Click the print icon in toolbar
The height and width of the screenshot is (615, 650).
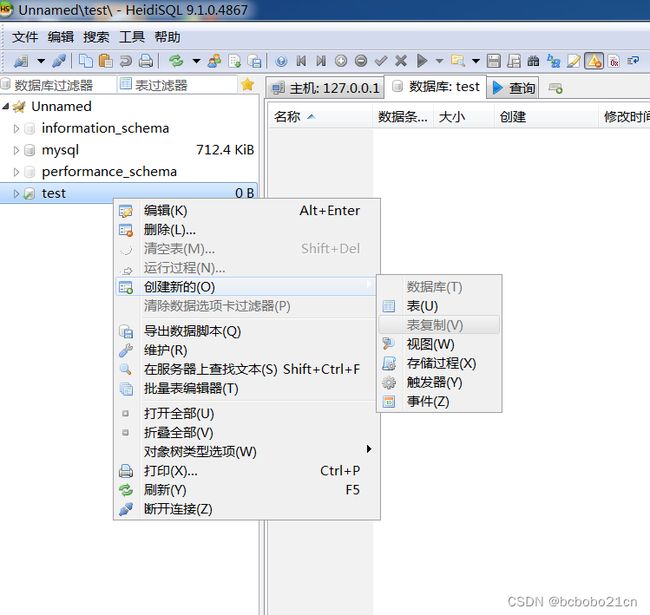(x=146, y=61)
